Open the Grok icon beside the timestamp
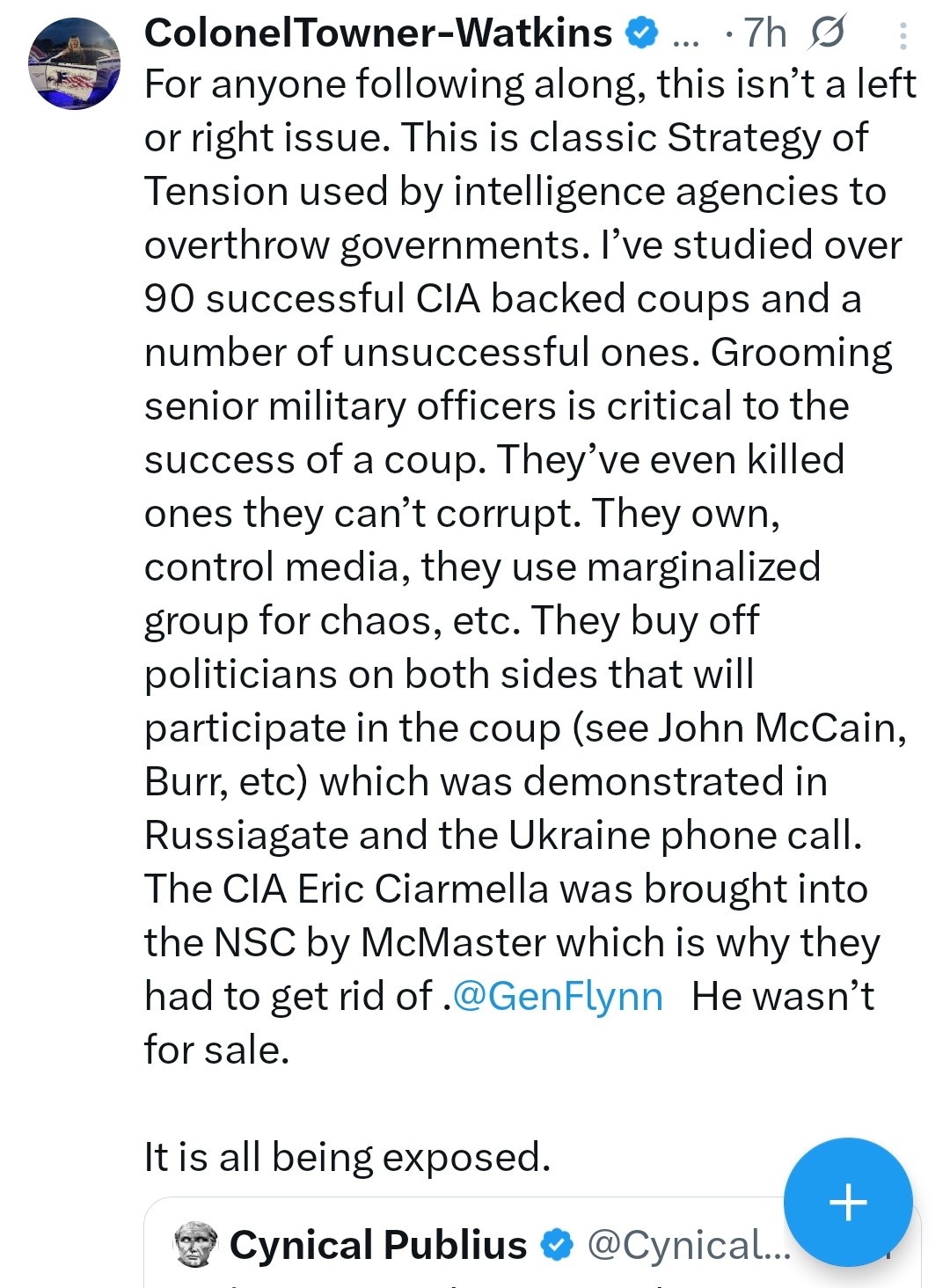This screenshot has height=1288, width=950. coord(827,33)
